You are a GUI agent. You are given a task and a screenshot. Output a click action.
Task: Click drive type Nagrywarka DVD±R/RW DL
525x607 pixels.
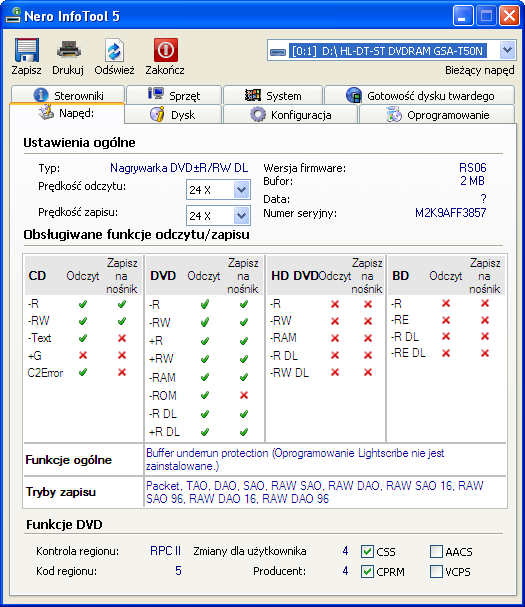pyautogui.click(x=179, y=168)
